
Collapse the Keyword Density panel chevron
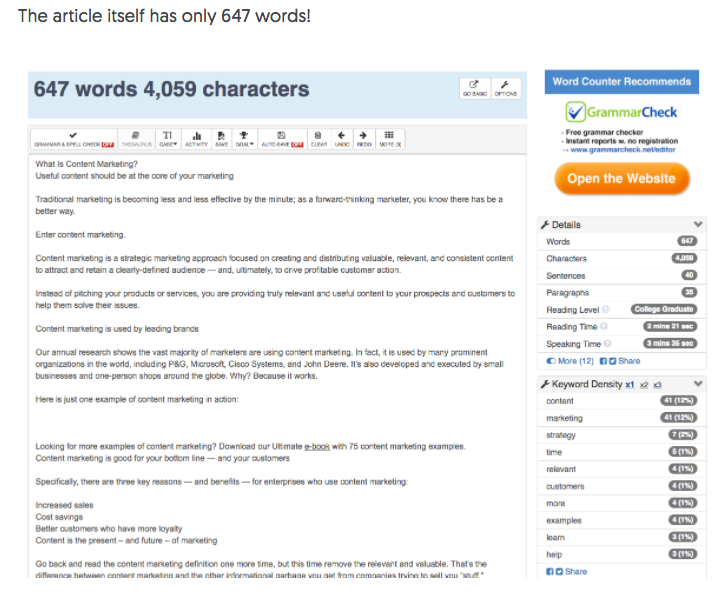click(x=698, y=384)
